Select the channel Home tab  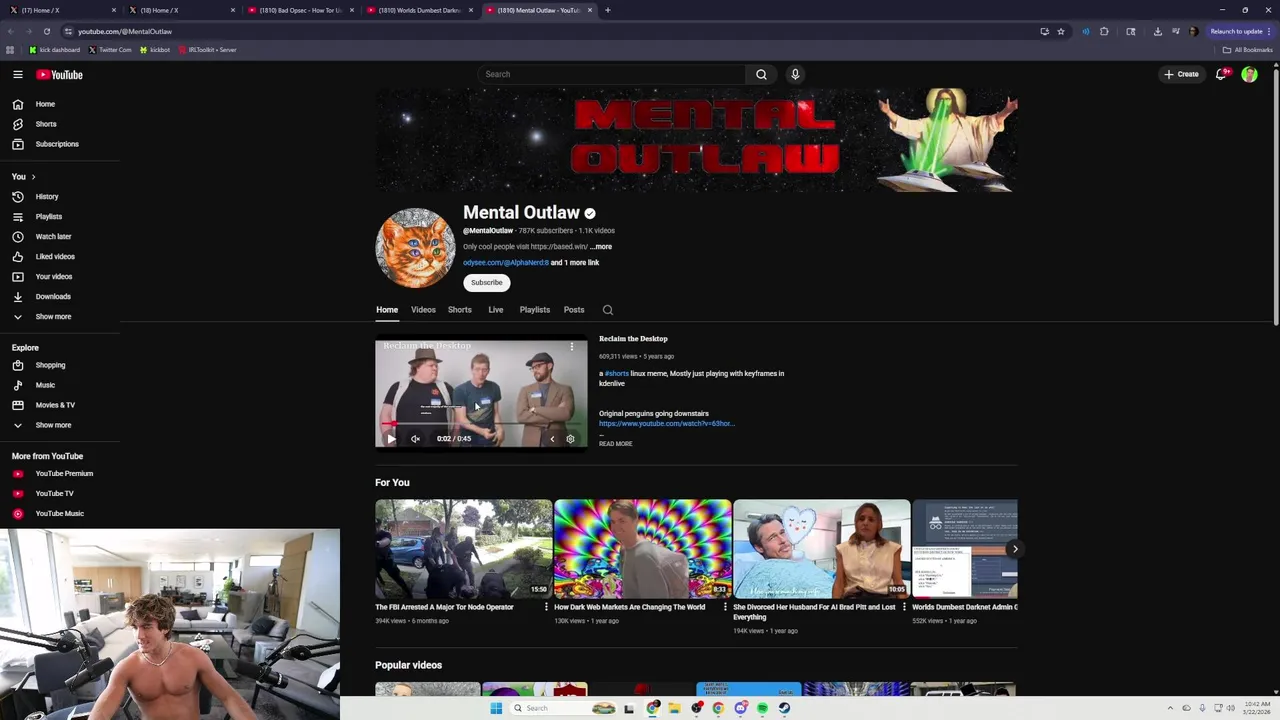pos(387,310)
